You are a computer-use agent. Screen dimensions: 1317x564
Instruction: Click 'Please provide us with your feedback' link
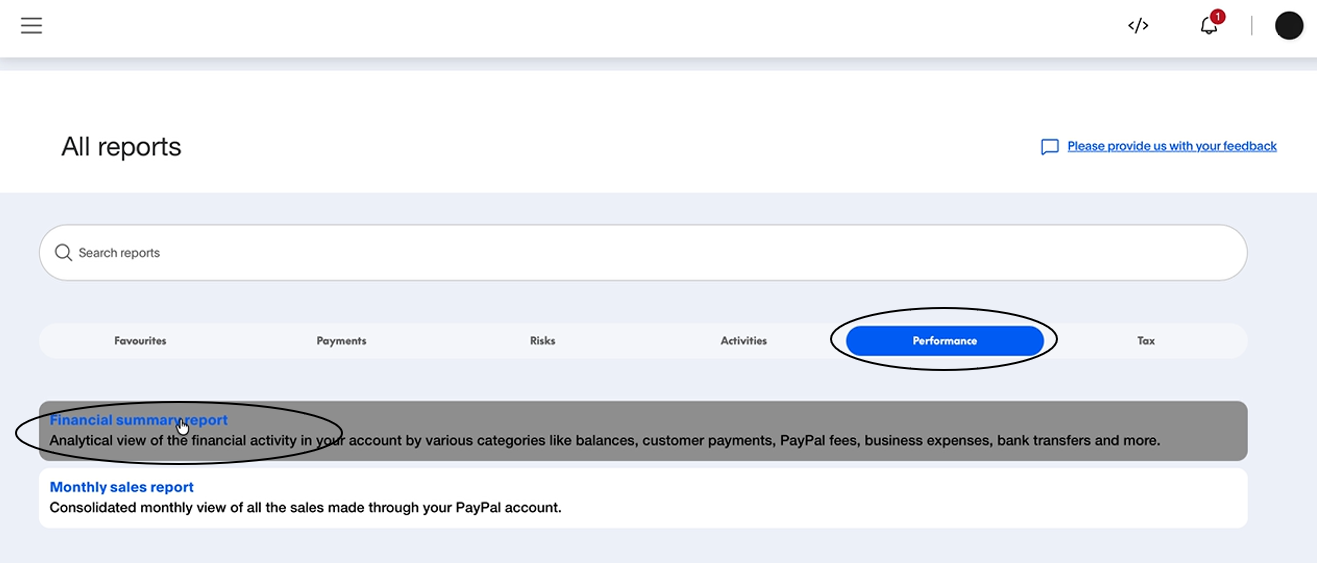(1172, 146)
